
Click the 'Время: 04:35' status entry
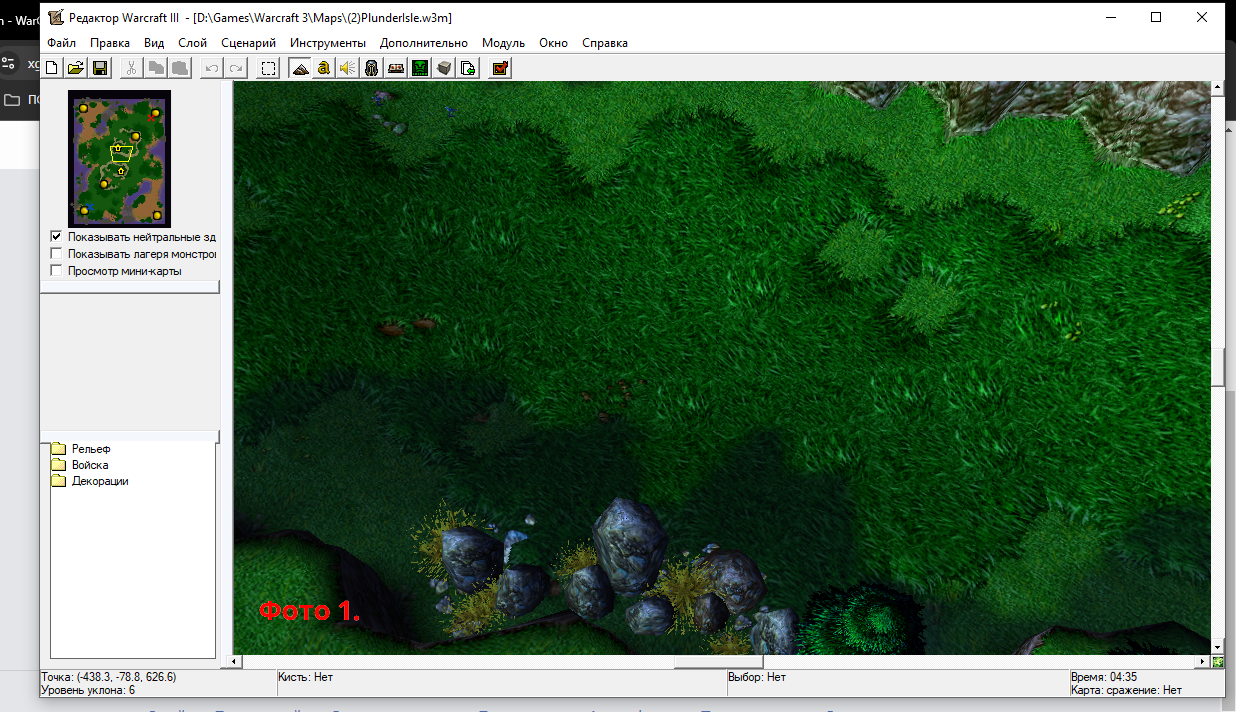coord(1104,677)
